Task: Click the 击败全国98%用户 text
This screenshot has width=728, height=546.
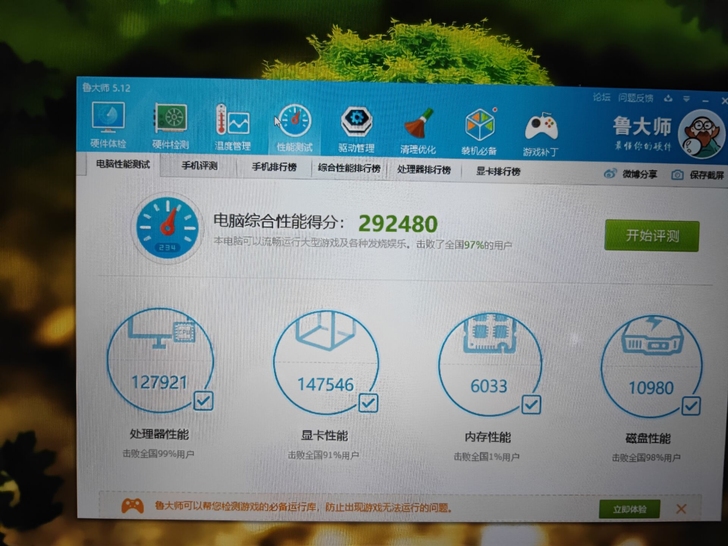Action: point(646,458)
